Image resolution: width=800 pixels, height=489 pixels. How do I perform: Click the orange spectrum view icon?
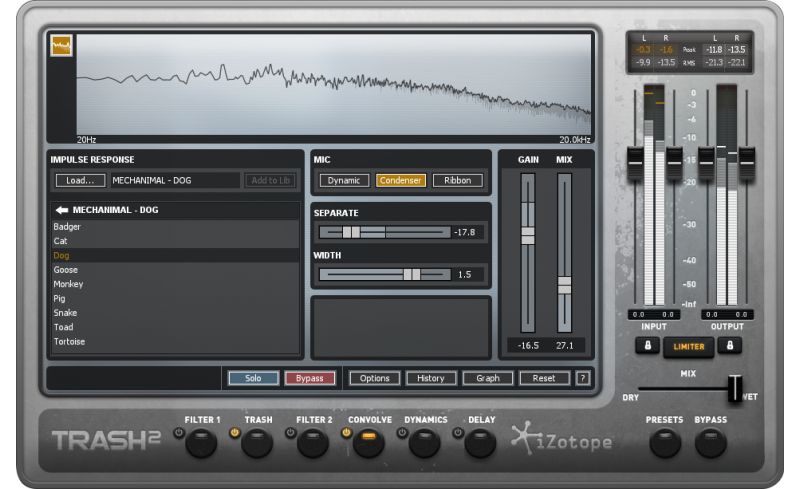pos(61,45)
